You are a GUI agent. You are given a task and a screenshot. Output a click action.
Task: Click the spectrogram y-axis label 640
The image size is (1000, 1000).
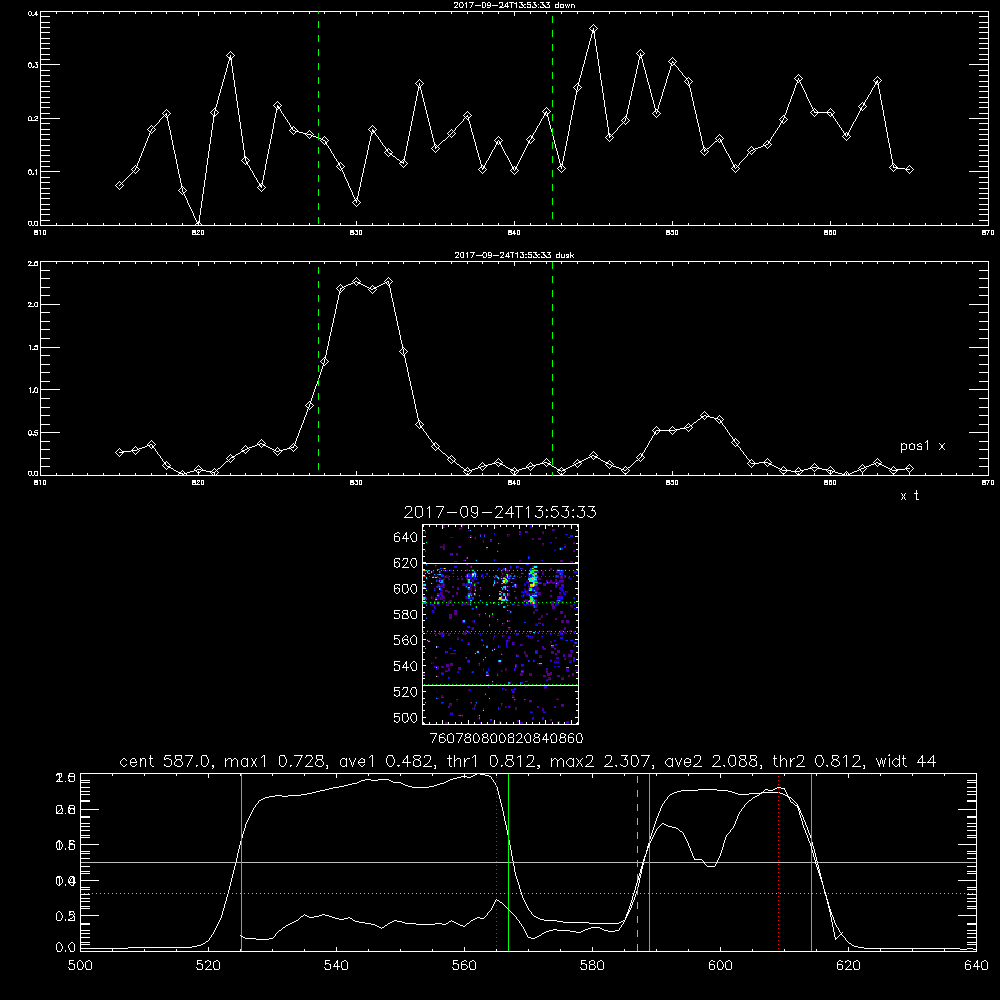coord(406,538)
